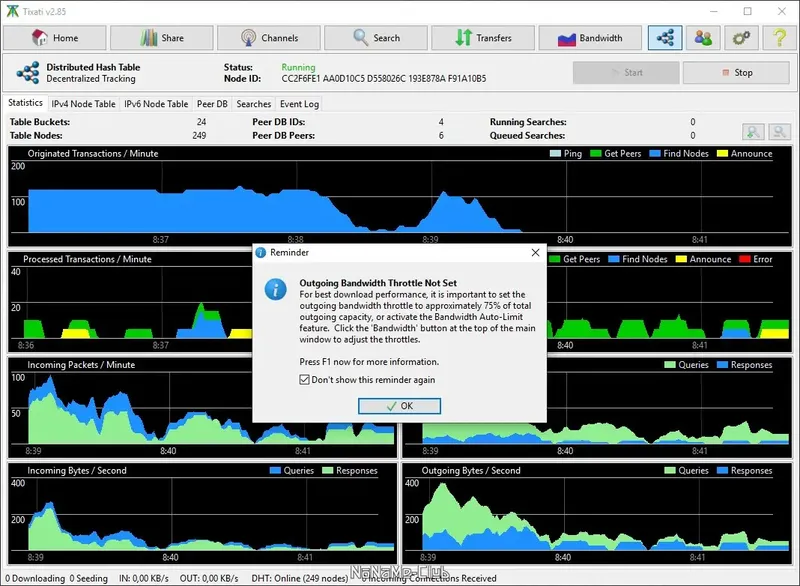The height and width of the screenshot is (586, 800).
Task: Open Help question mark icon
Action: point(780,38)
